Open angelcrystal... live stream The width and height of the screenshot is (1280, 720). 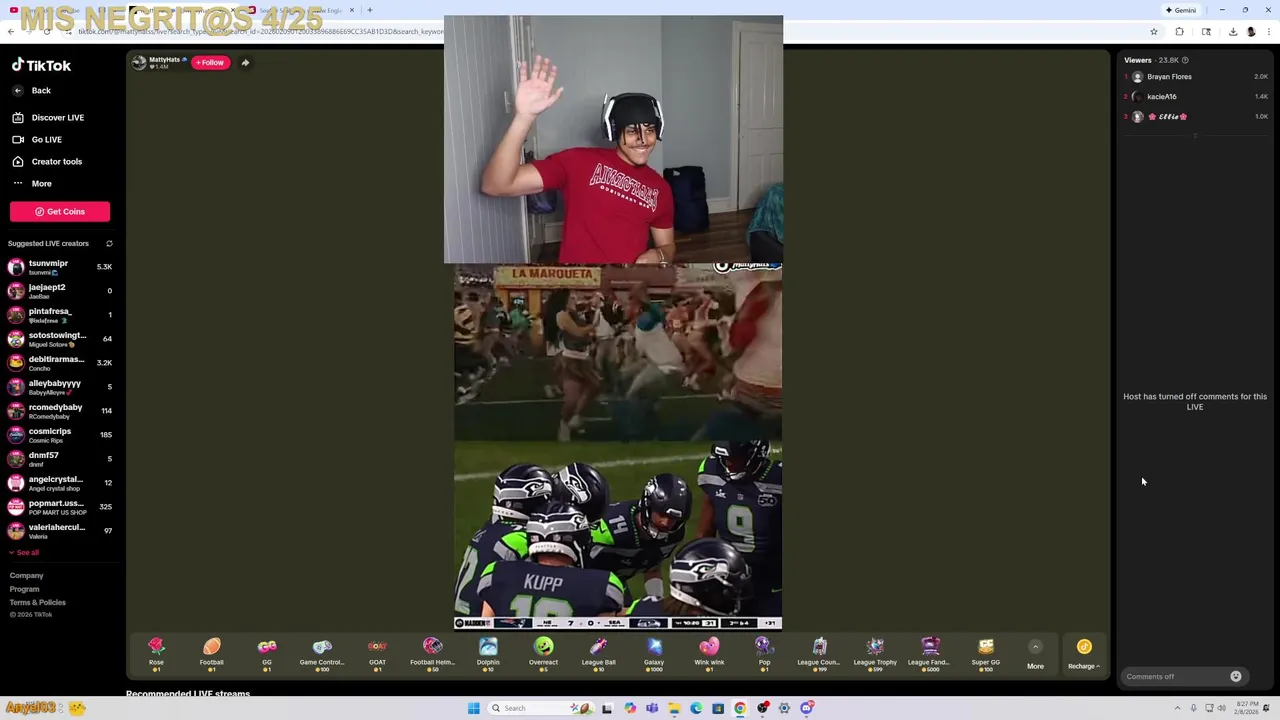tap(60, 483)
